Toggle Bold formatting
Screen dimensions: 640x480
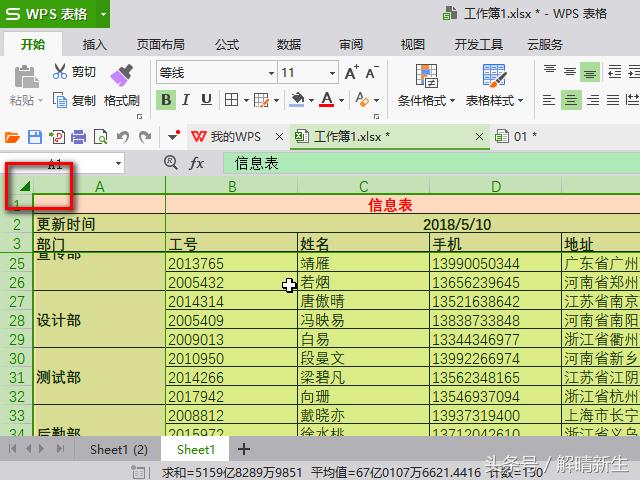pos(166,100)
